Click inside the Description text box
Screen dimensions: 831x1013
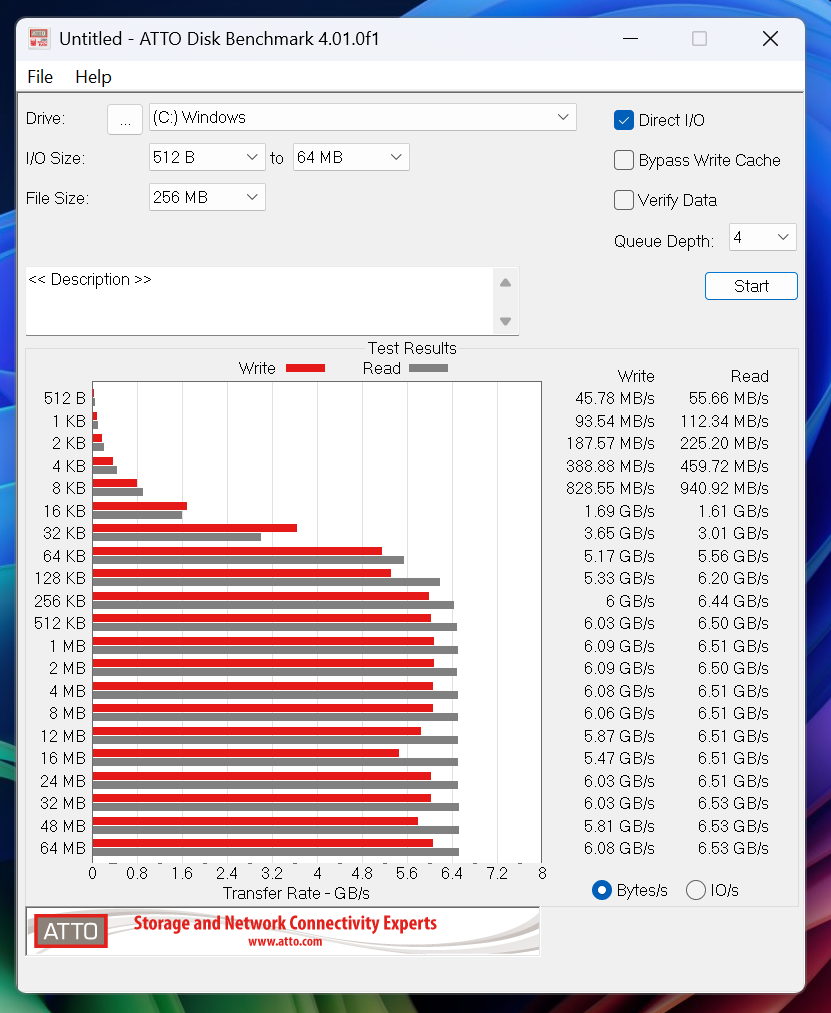(x=260, y=301)
